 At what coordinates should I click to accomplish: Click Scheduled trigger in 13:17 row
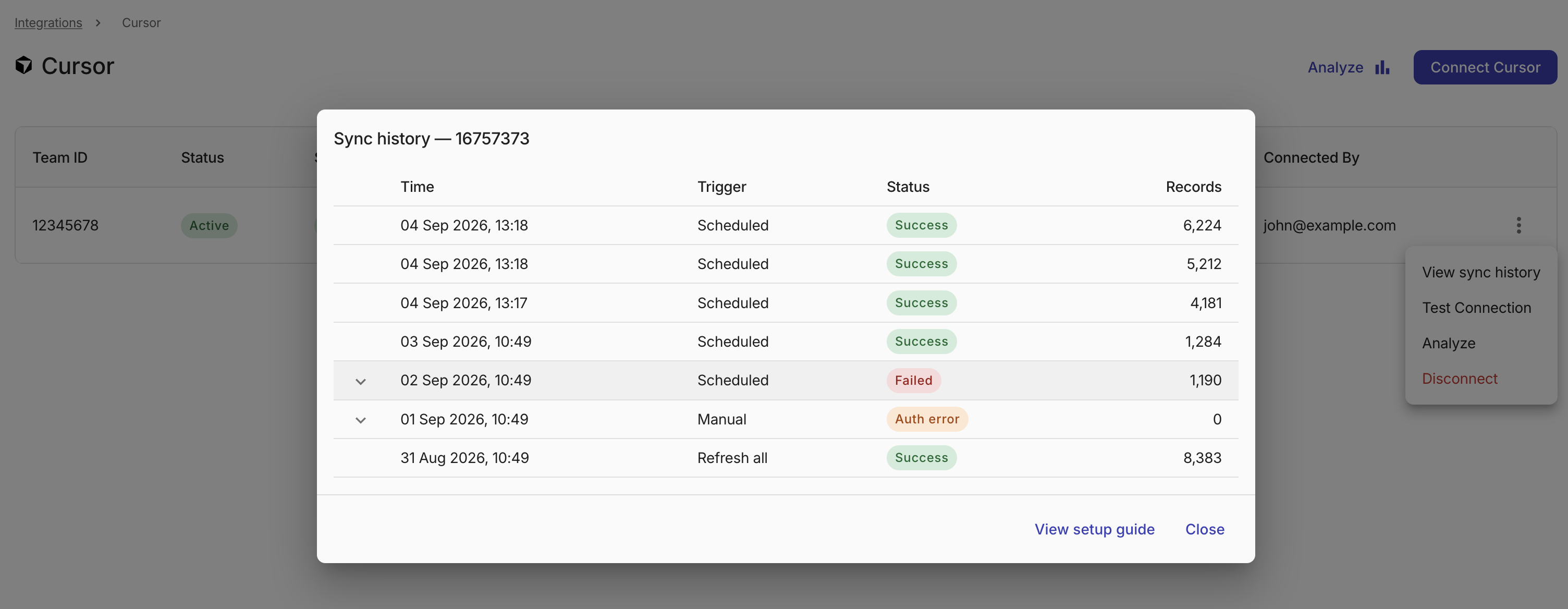pos(732,302)
